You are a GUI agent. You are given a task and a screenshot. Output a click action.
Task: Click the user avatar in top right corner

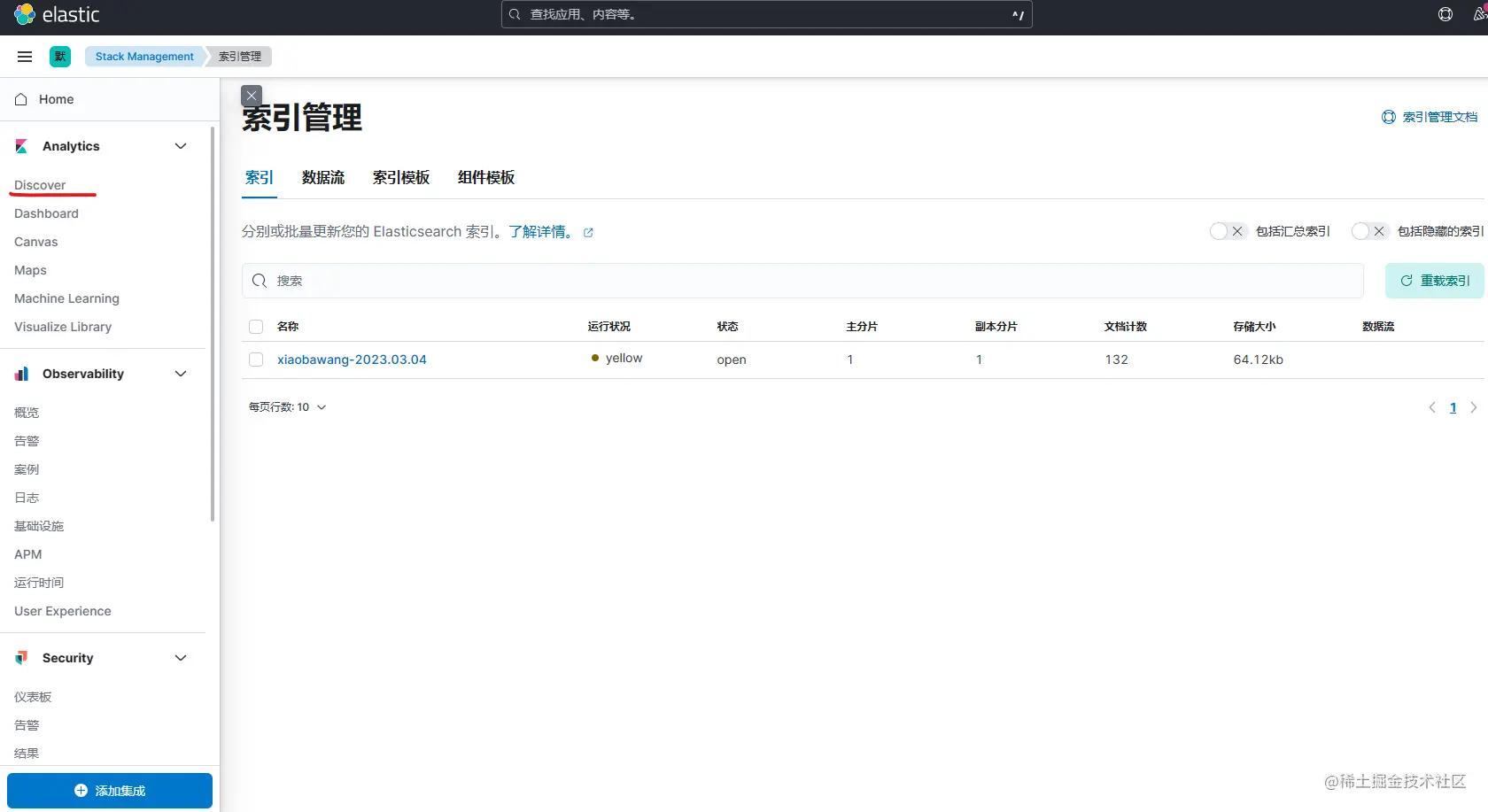coord(1481,14)
